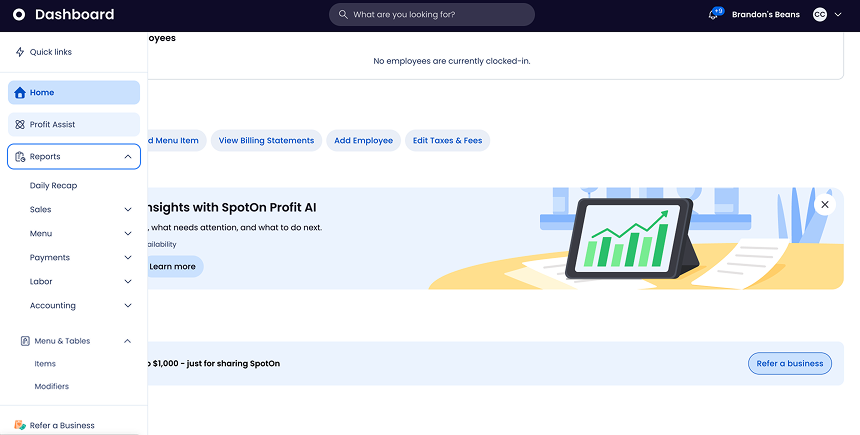Image resolution: width=860 pixels, height=435 pixels.
Task: Click the Sales label in Reports
Action: coord(41,210)
